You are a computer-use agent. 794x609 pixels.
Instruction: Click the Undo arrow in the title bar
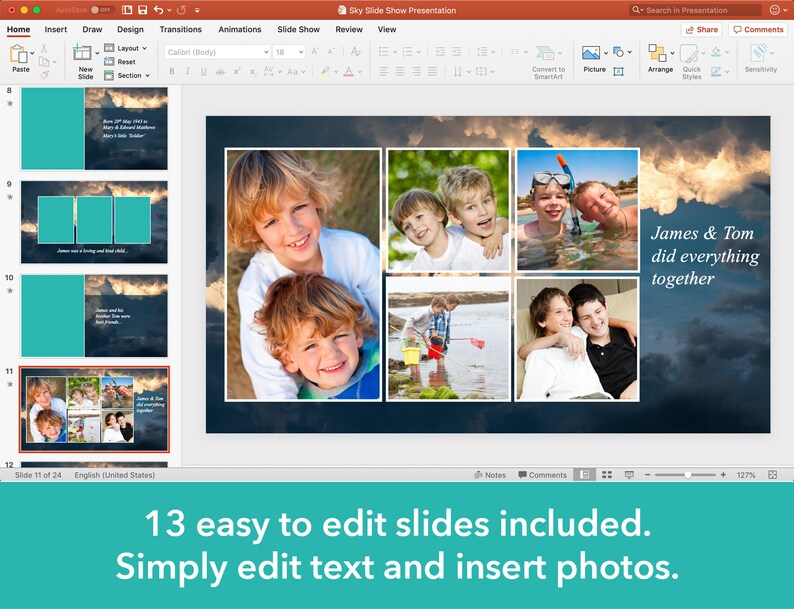[158, 10]
